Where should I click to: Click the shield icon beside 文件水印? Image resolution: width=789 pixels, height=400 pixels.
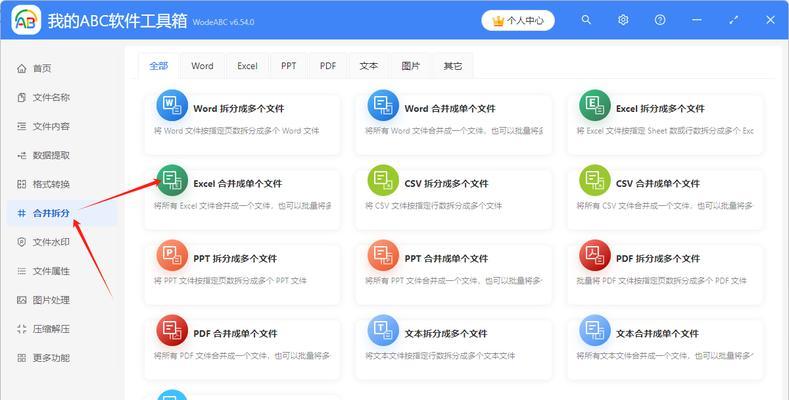(x=22, y=242)
